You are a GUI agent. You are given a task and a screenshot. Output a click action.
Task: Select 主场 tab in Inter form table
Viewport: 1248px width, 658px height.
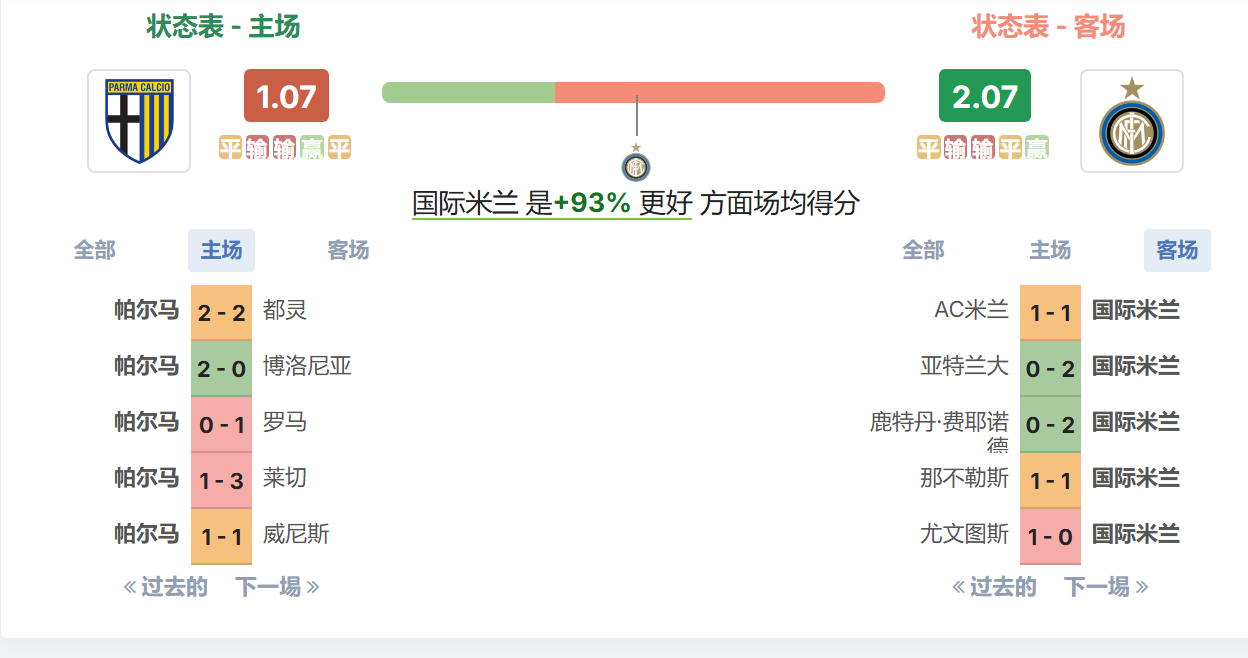[x=1050, y=250]
